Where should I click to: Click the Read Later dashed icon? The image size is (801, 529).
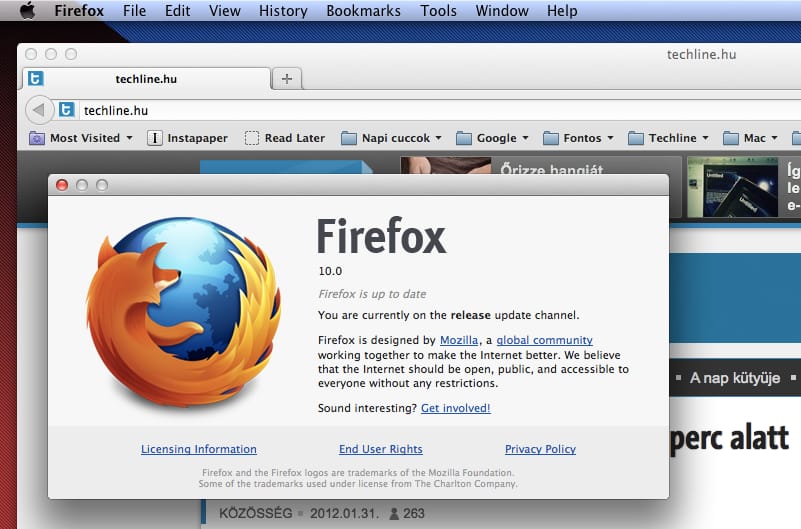pyautogui.click(x=252, y=138)
